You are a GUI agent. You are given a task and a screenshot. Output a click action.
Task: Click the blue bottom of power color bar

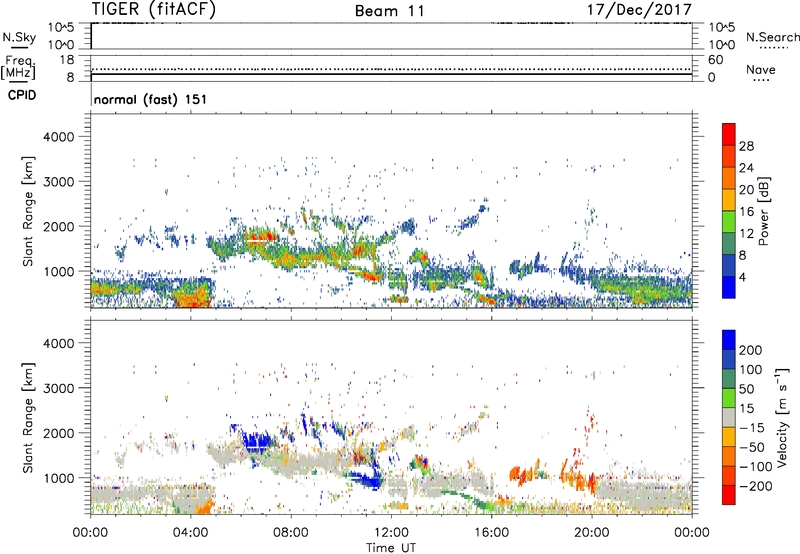[x=729, y=287]
